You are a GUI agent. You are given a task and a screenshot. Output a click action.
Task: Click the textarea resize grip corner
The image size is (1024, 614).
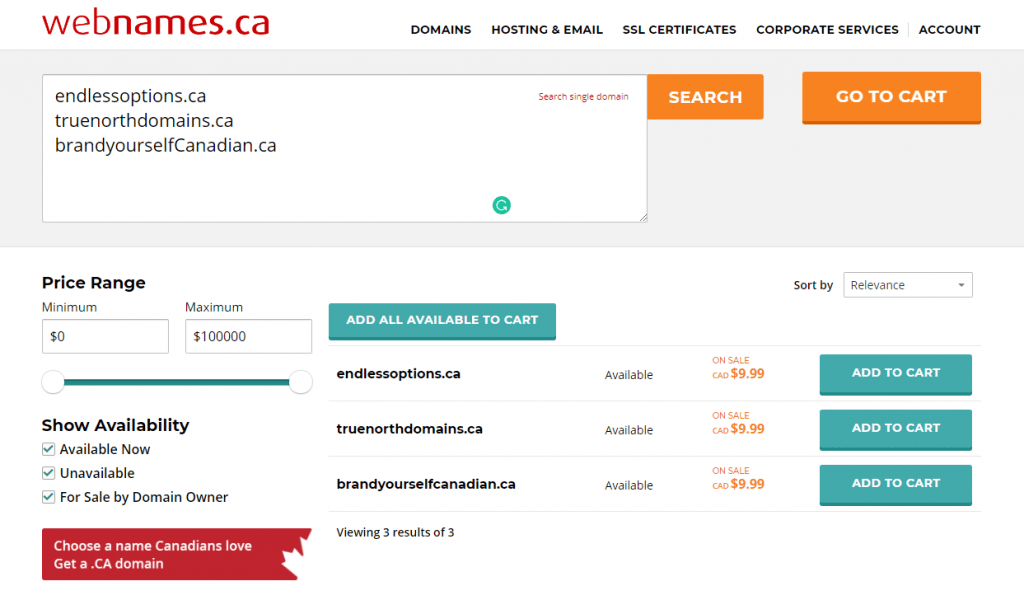[x=643, y=218]
